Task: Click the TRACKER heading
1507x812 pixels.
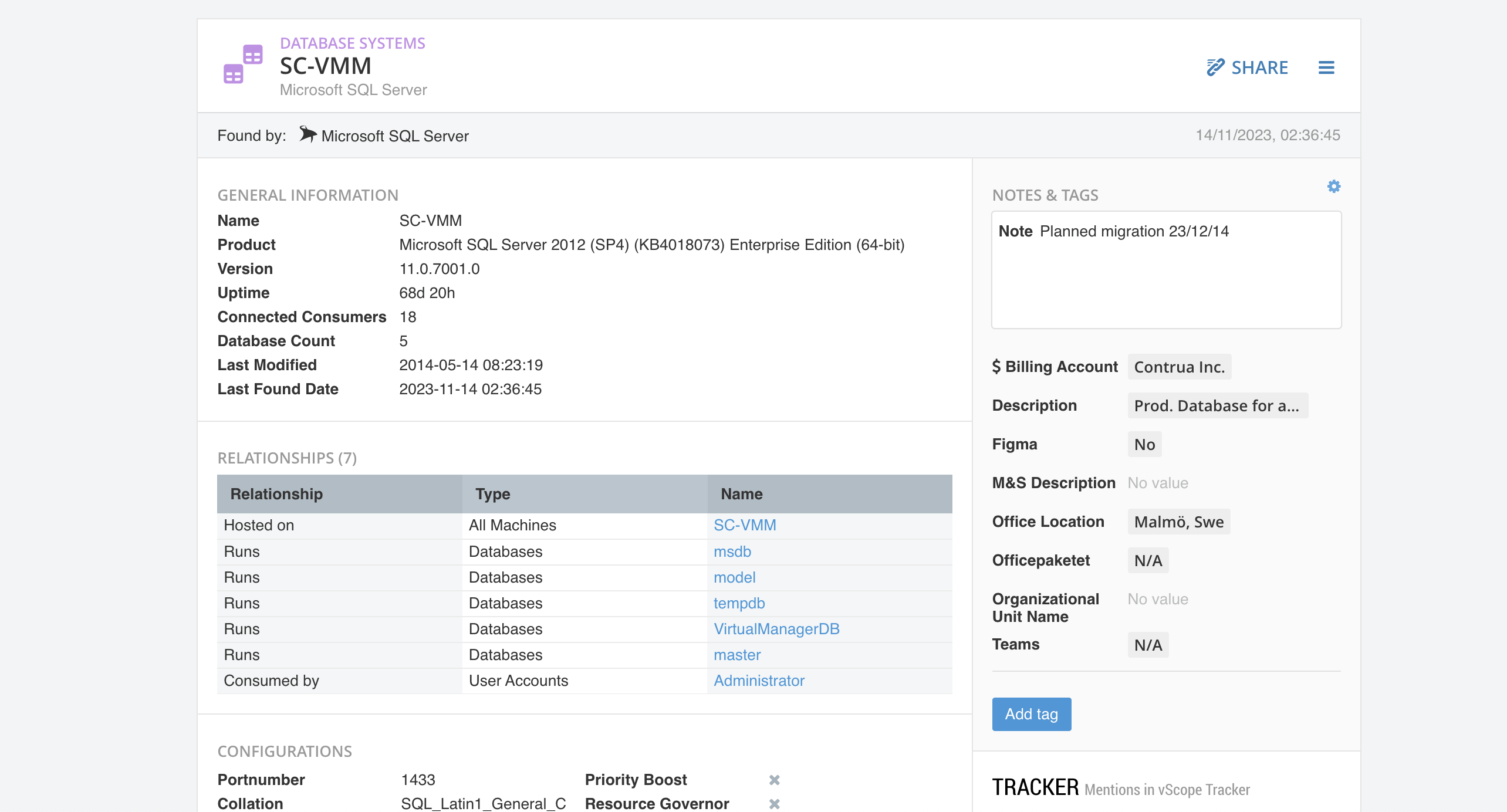Action: pyautogui.click(x=1035, y=787)
